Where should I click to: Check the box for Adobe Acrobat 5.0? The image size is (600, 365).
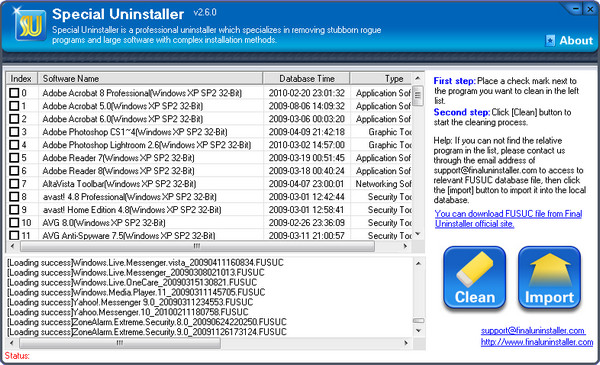(x=14, y=106)
